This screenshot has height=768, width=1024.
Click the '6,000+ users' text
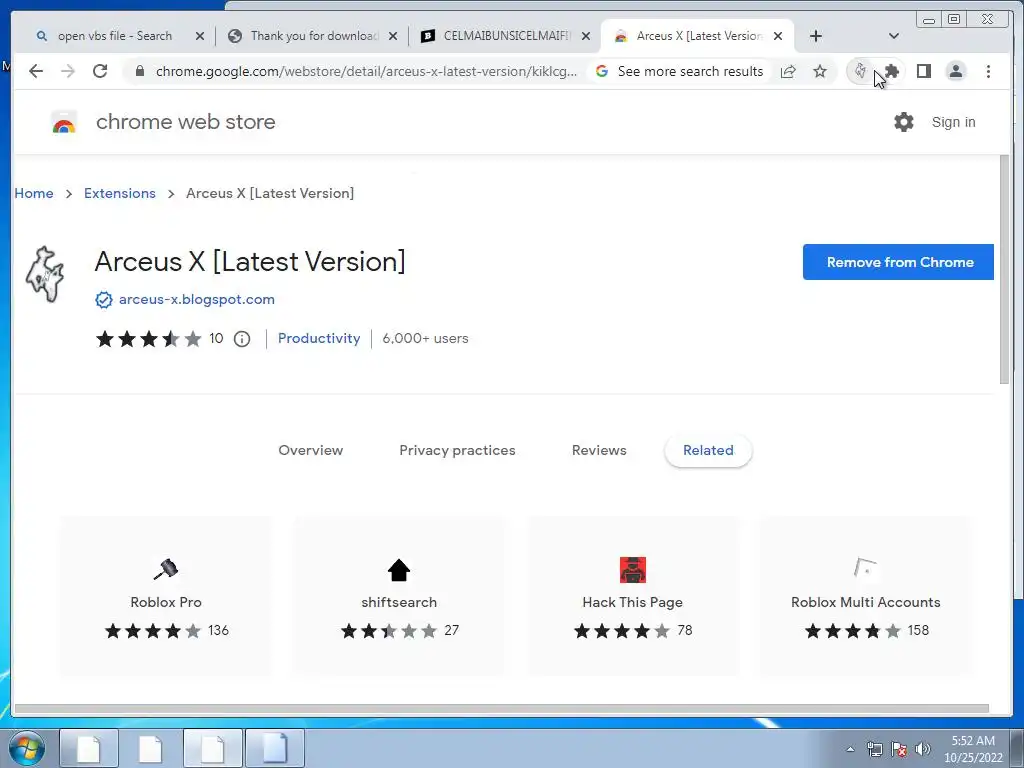click(425, 339)
